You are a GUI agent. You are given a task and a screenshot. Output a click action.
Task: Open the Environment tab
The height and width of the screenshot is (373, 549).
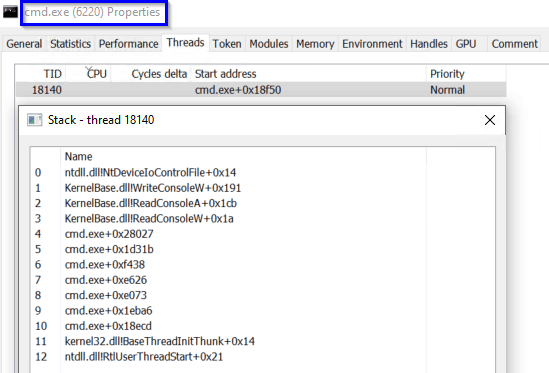[x=372, y=44]
